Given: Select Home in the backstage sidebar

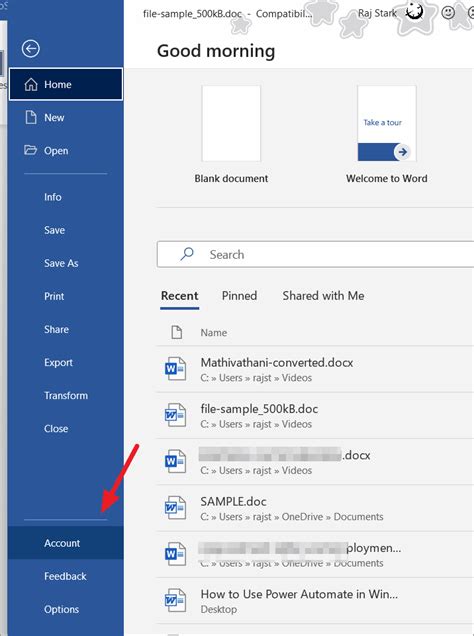Looking at the screenshot, I should click(x=65, y=84).
